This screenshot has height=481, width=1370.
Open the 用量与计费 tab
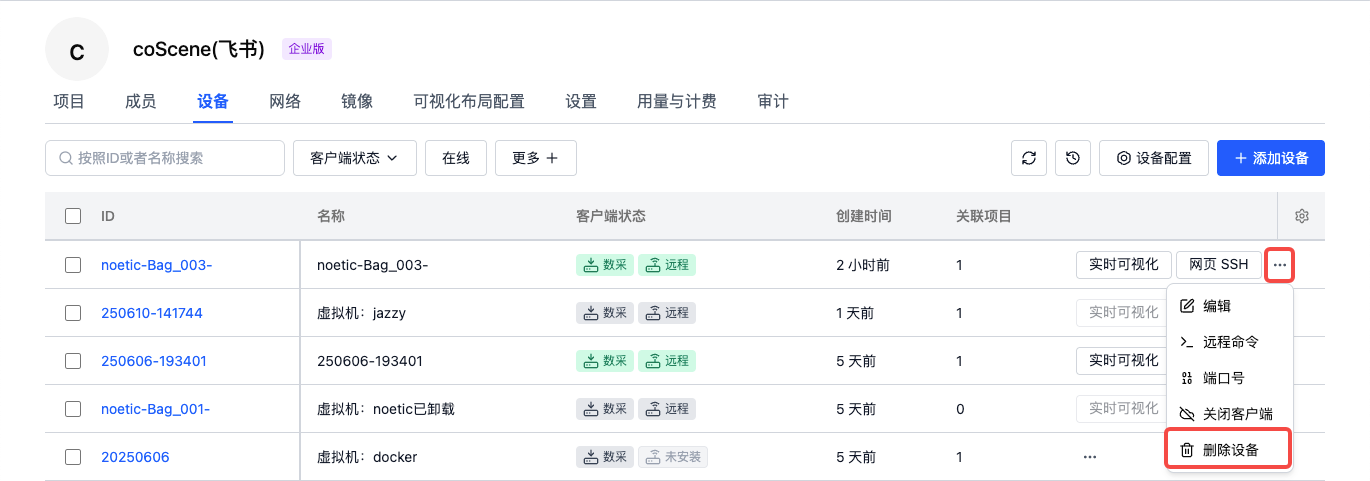point(677,101)
